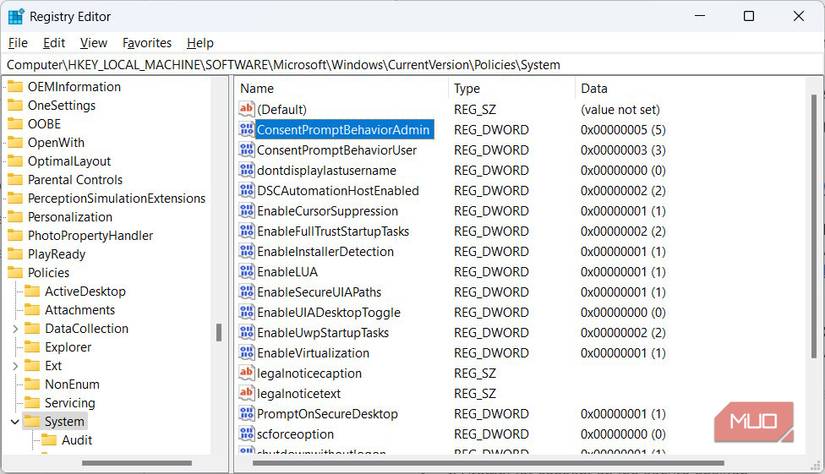Open the View menu
This screenshot has height=474, width=825.
(94, 43)
